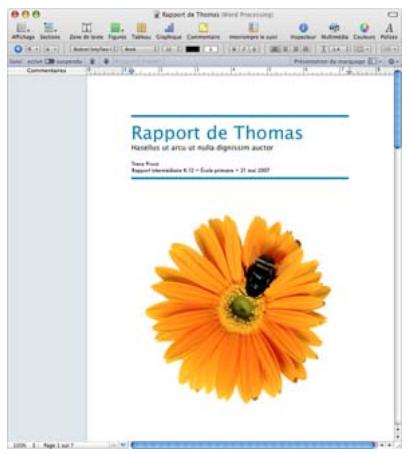Open the line spacing value dropdown
The width and height of the screenshot is (407, 454).
coord(340,49)
